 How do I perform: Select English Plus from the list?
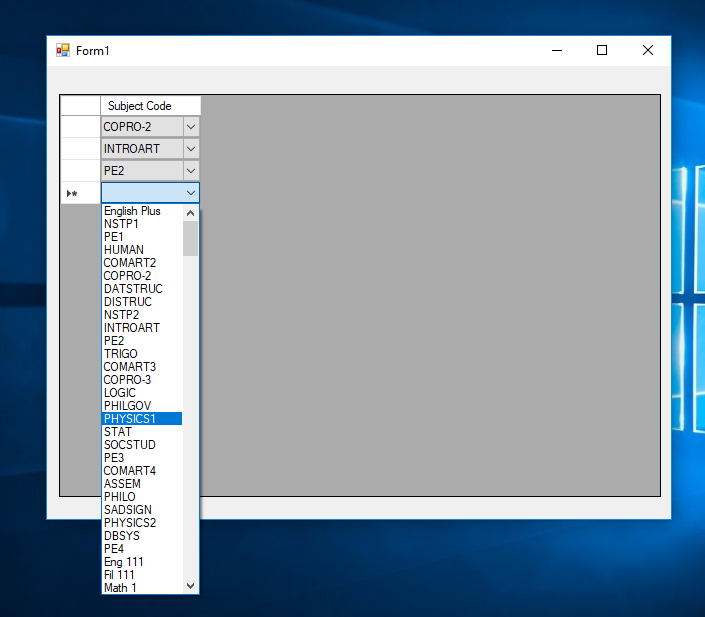pos(142,211)
